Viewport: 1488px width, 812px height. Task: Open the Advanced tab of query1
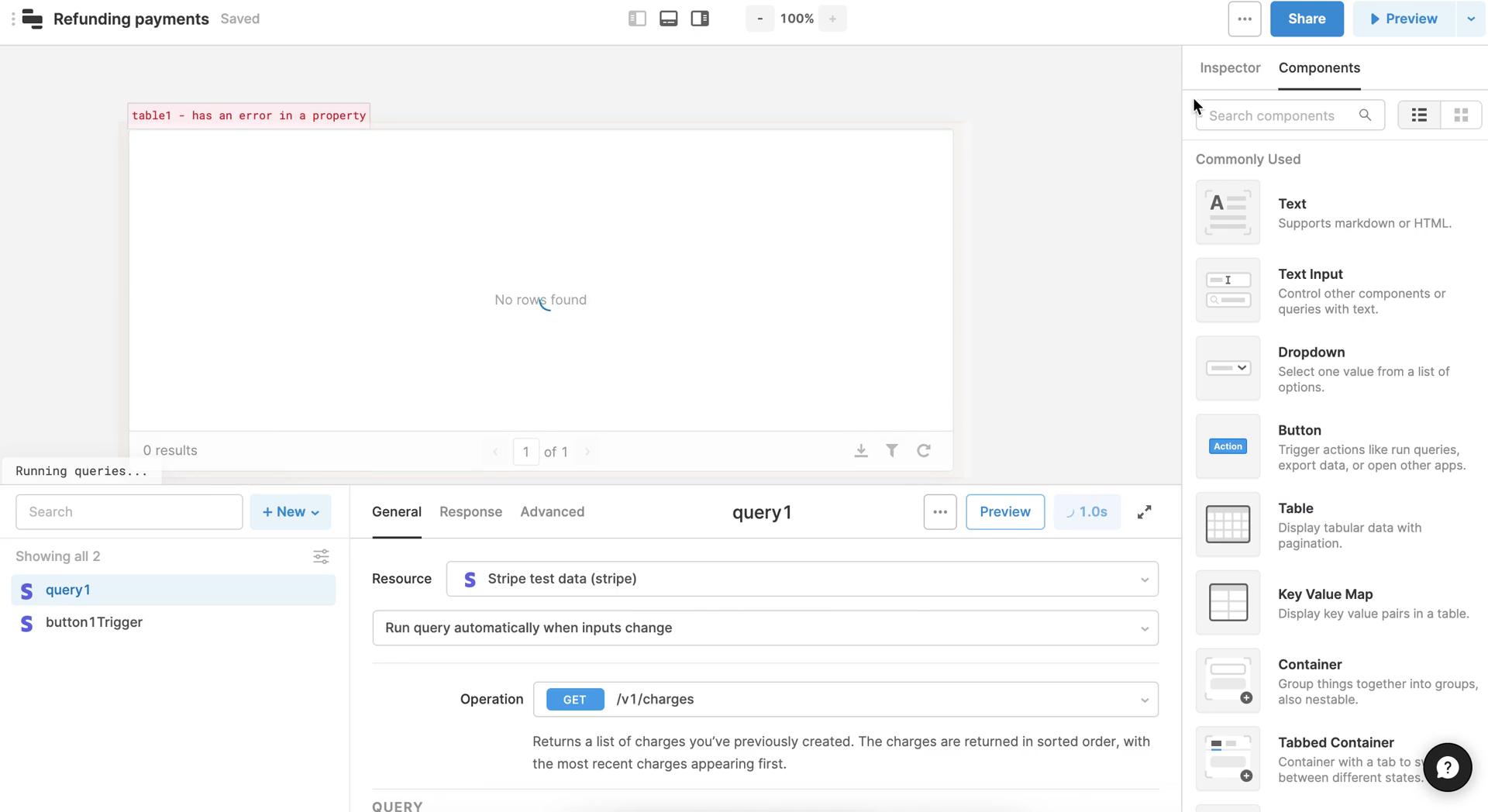[552, 512]
